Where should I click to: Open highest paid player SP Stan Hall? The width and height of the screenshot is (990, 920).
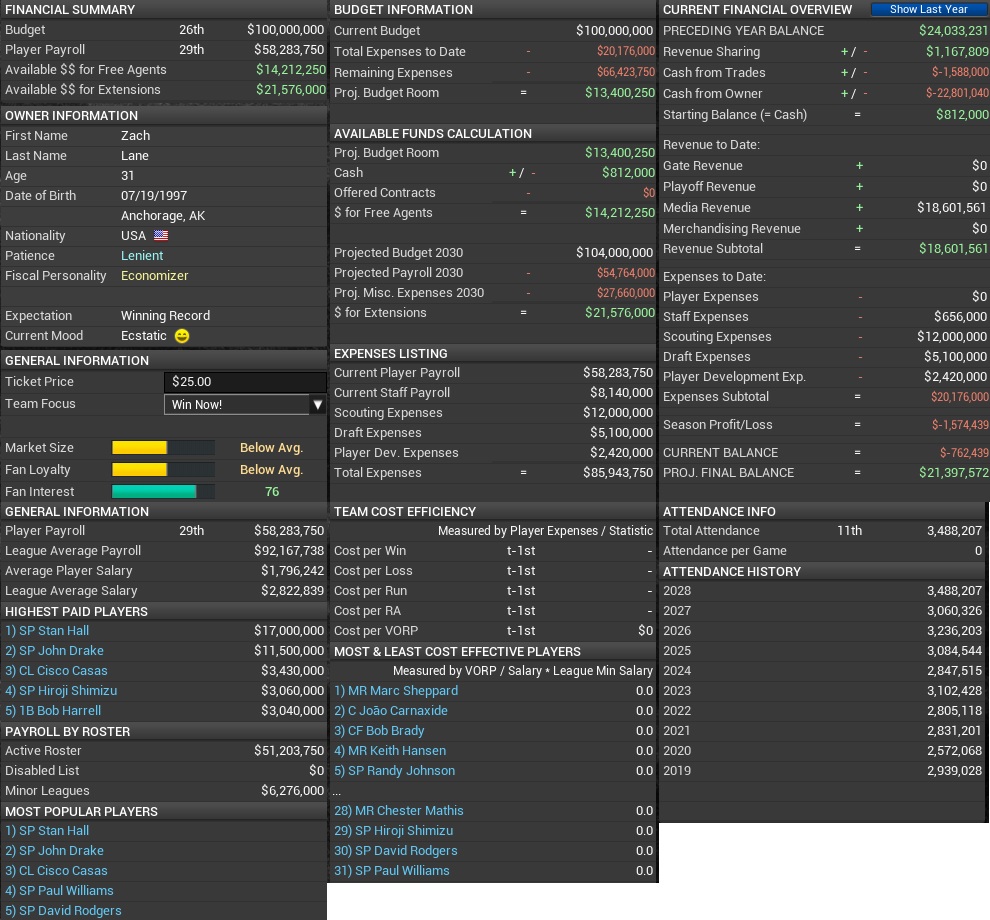[47, 631]
